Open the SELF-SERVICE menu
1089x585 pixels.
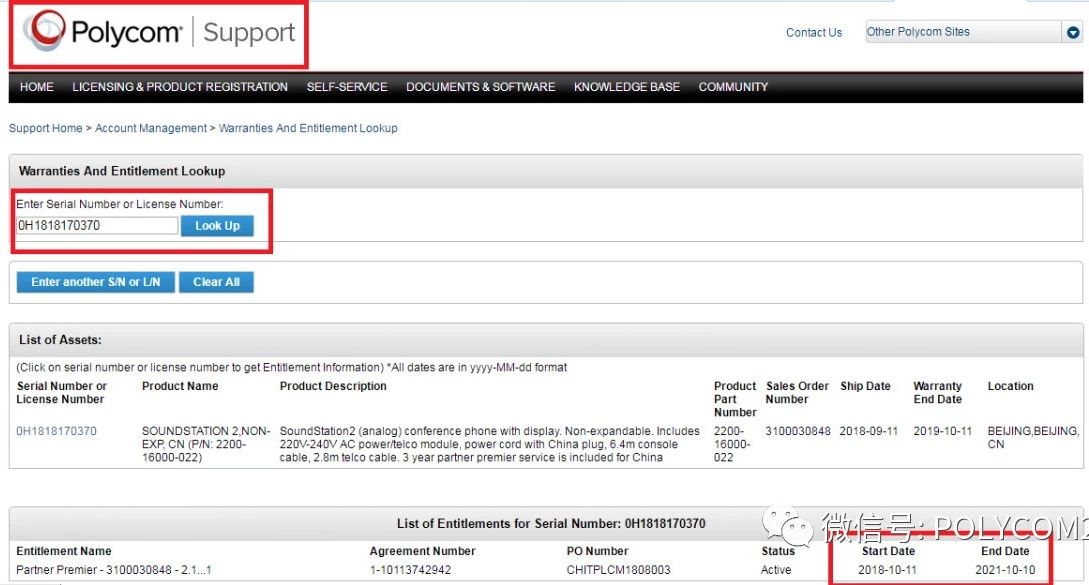click(x=347, y=87)
